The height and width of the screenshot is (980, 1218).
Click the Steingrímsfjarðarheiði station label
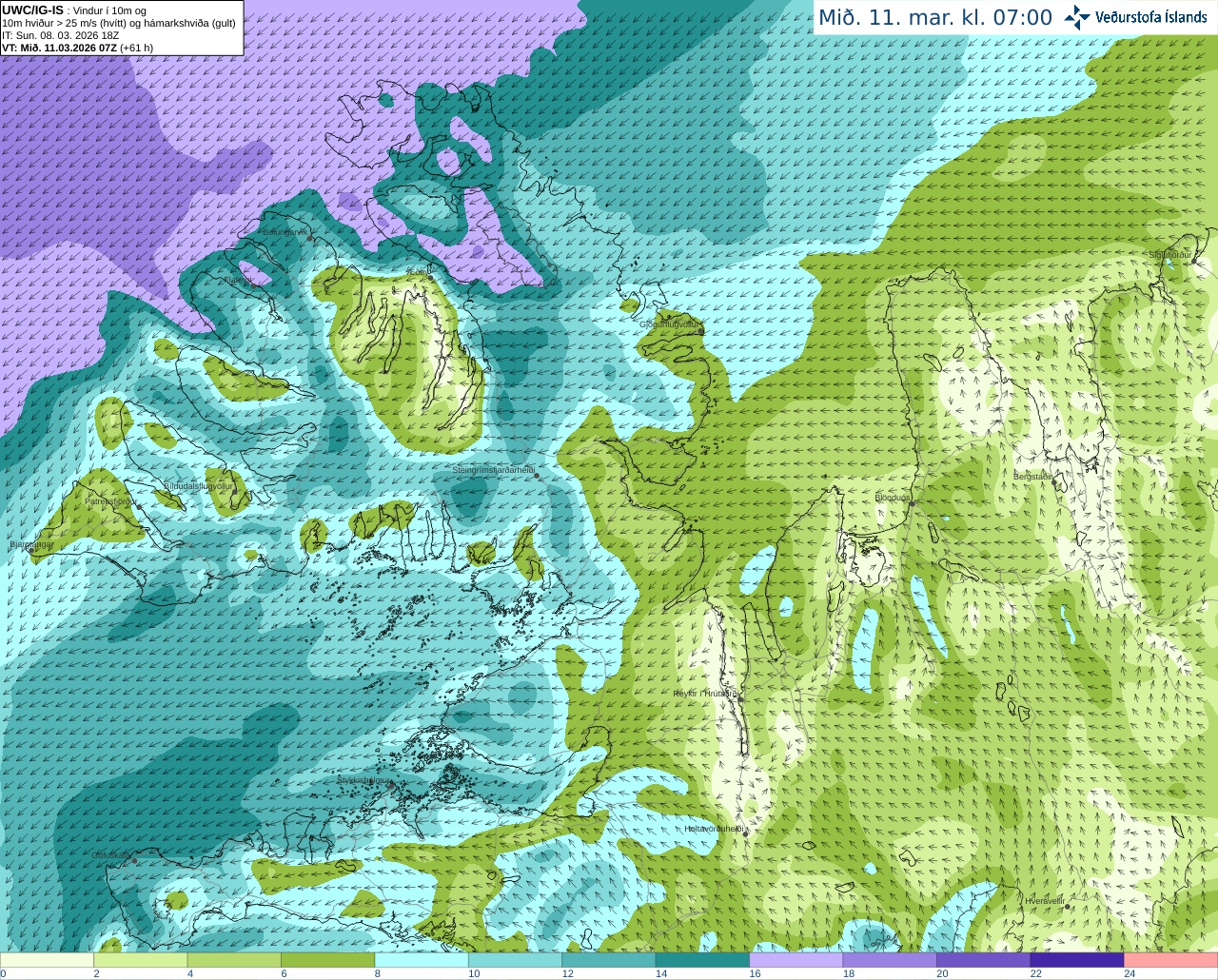pyautogui.click(x=492, y=470)
